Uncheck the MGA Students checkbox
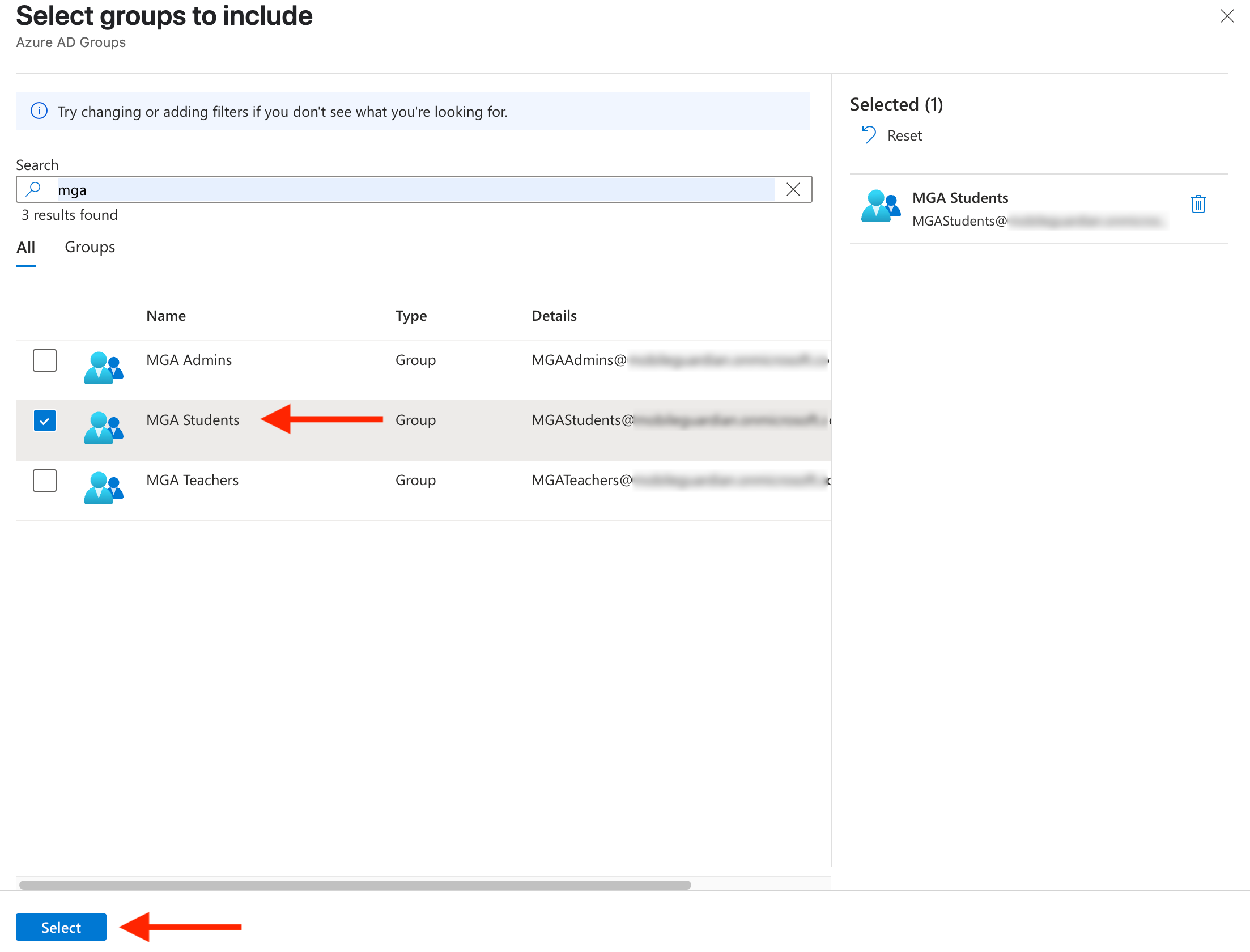1250x952 pixels. [x=45, y=420]
